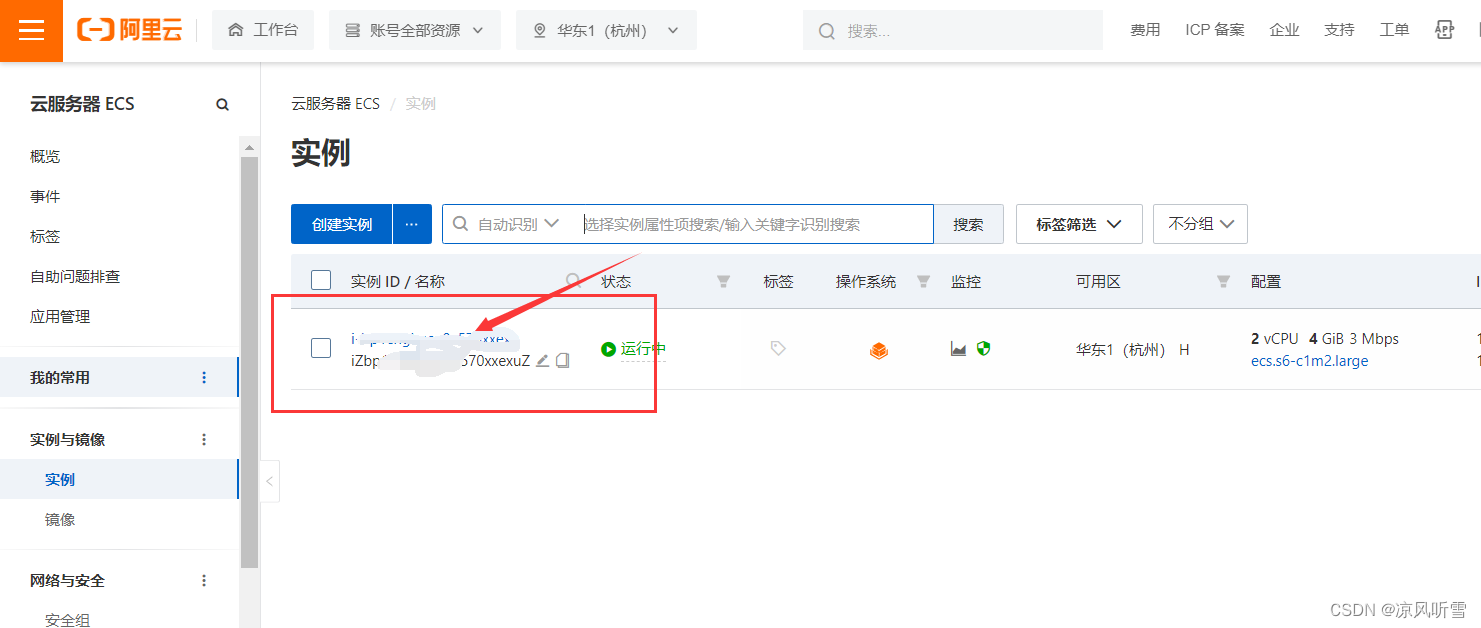Image resolution: width=1481 pixels, height=628 pixels.
Task: Click the ecs.s6-c1m2.large spec link
Action: pos(1309,361)
